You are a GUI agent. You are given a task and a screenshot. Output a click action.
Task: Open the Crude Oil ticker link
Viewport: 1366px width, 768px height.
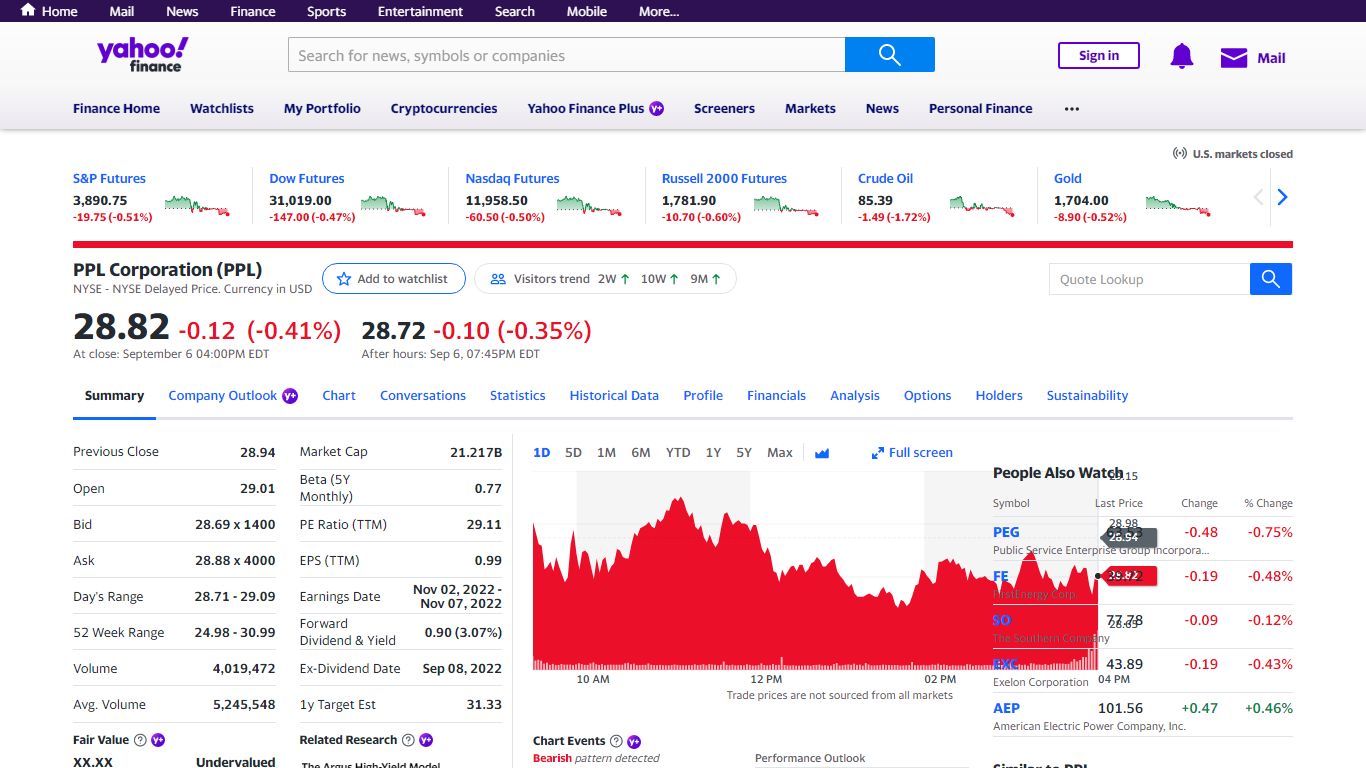[885, 178]
